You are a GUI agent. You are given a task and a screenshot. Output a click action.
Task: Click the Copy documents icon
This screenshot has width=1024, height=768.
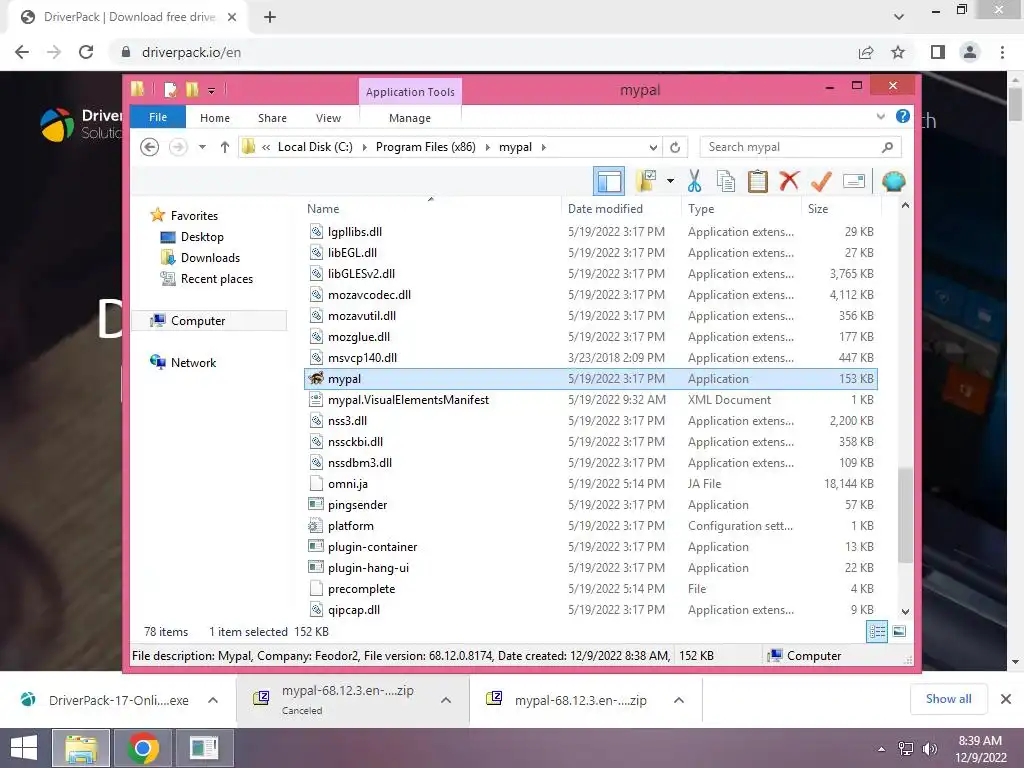pyautogui.click(x=726, y=181)
